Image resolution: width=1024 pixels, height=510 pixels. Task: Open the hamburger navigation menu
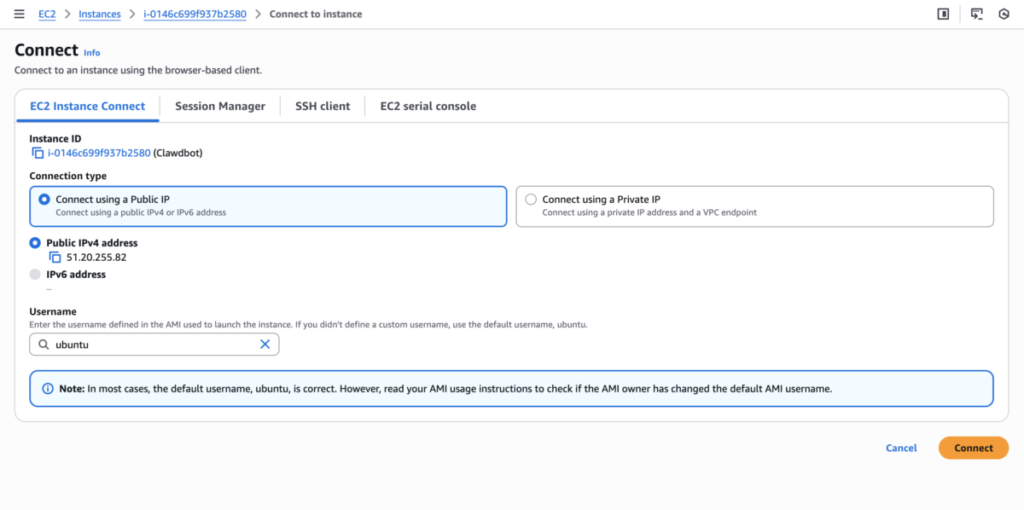click(x=18, y=14)
